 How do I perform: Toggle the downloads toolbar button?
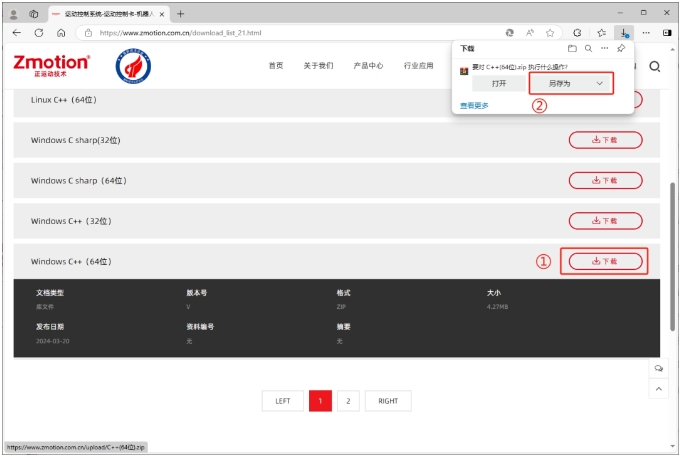tap(624, 33)
